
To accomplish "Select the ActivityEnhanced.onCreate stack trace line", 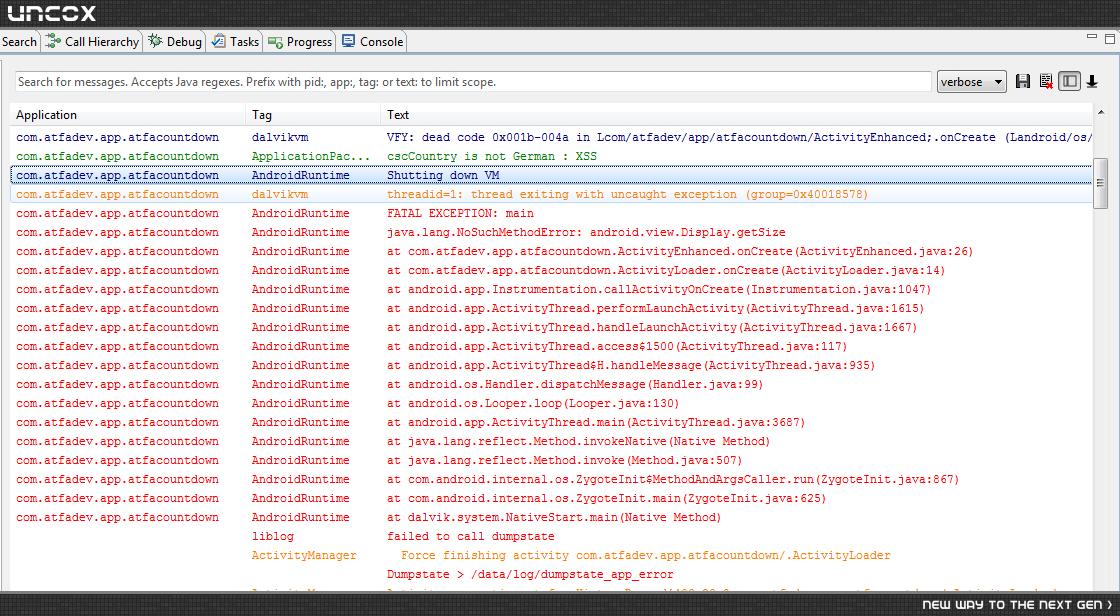I will [551, 251].
